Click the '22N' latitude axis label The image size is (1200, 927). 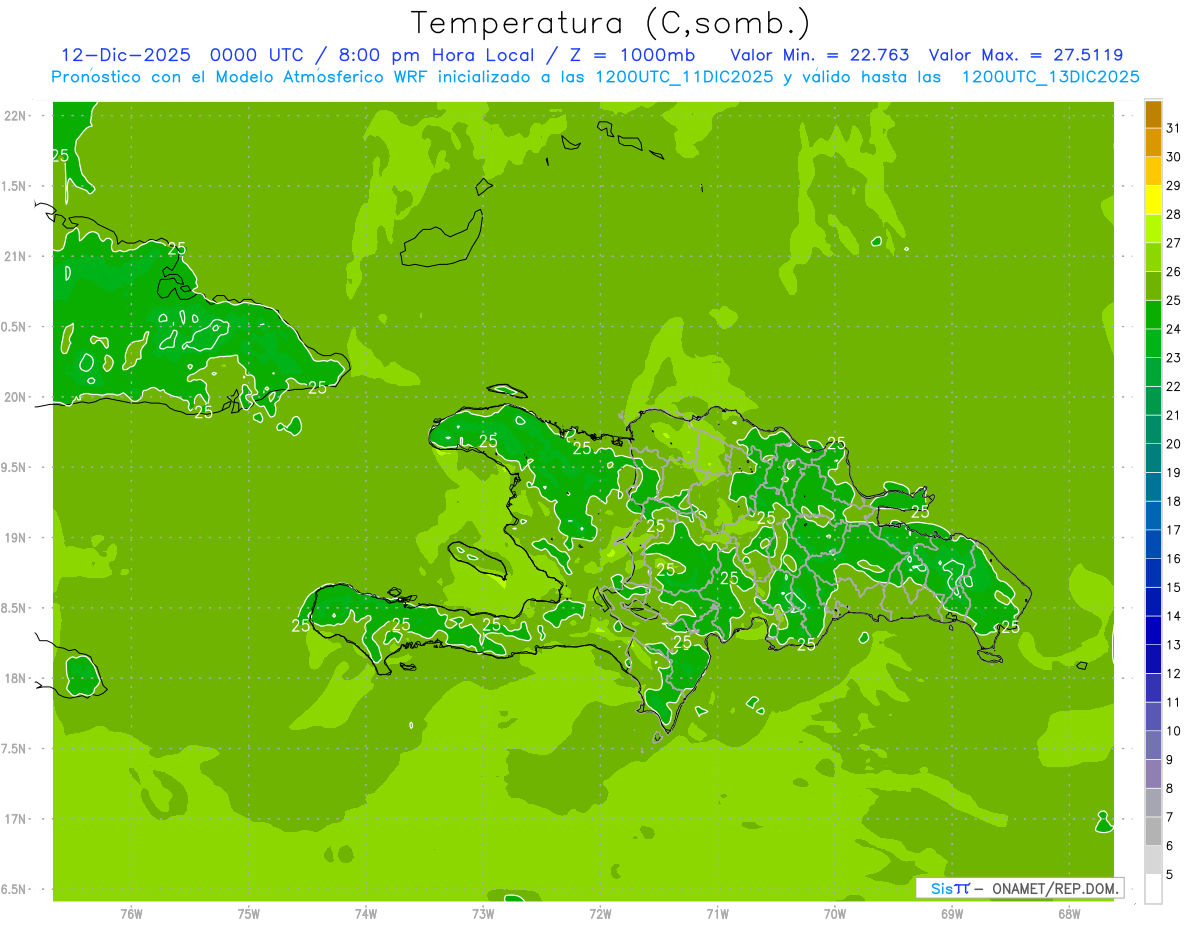pyautogui.click(x=16, y=116)
